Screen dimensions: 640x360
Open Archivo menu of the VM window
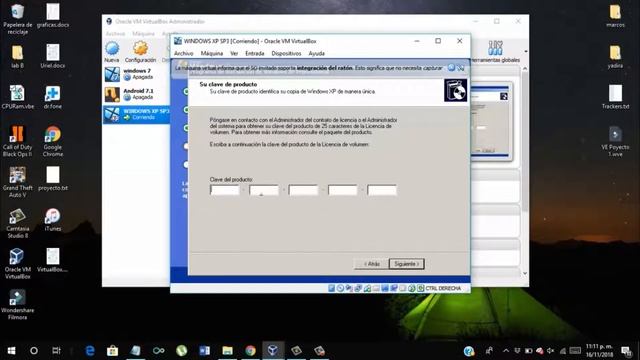pyautogui.click(x=184, y=53)
